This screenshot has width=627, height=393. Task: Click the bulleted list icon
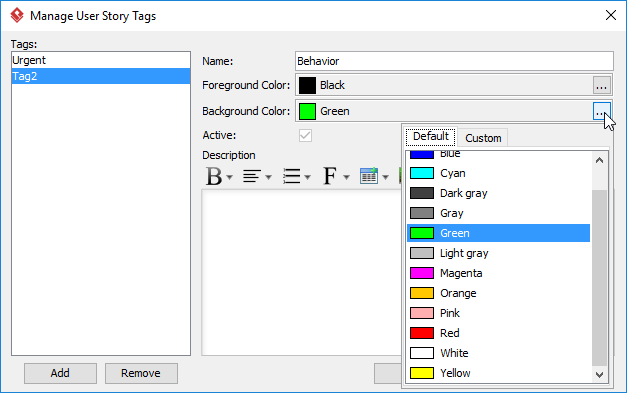291,176
